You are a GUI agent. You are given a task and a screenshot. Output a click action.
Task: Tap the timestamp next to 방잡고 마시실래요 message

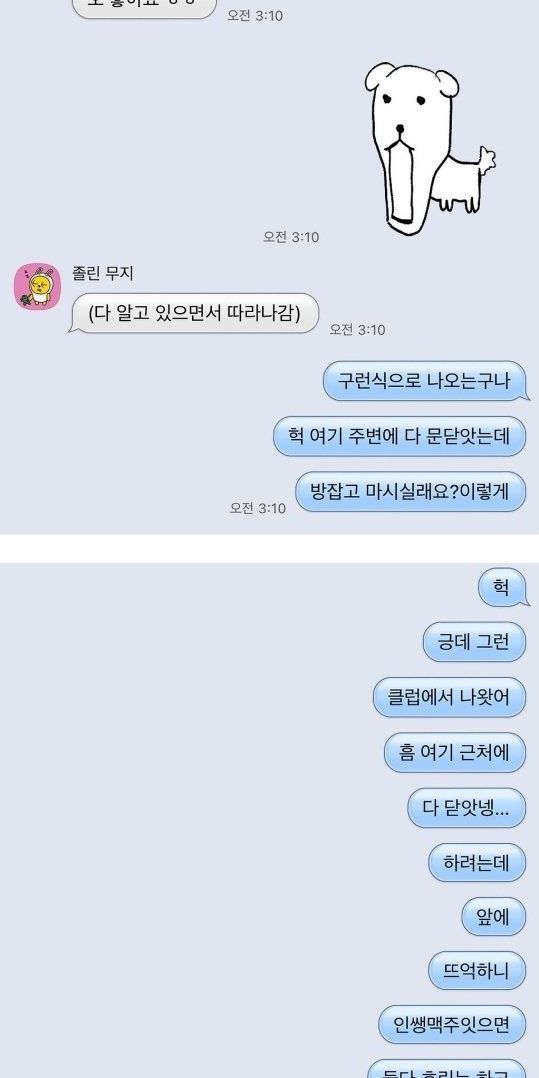click(x=258, y=507)
